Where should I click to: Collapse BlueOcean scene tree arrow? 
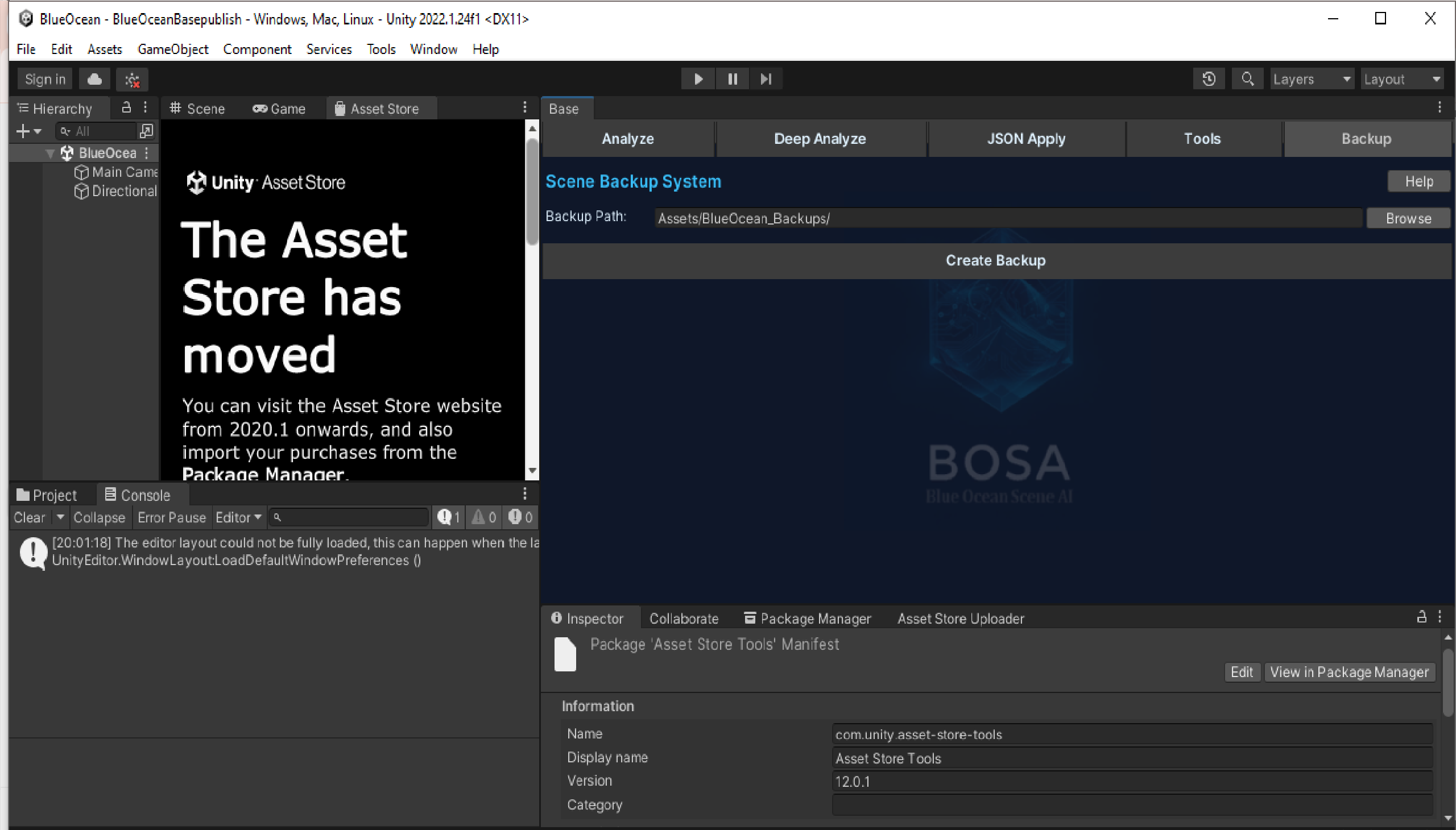[51, 153]
